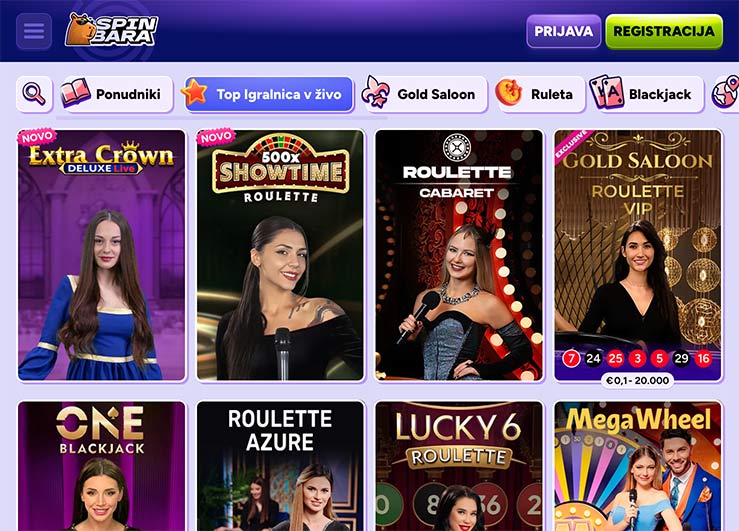Click the roulette chip Ruleta icon
The height and width of the screenshot is (531, 739).
click(x=509, y=92)
